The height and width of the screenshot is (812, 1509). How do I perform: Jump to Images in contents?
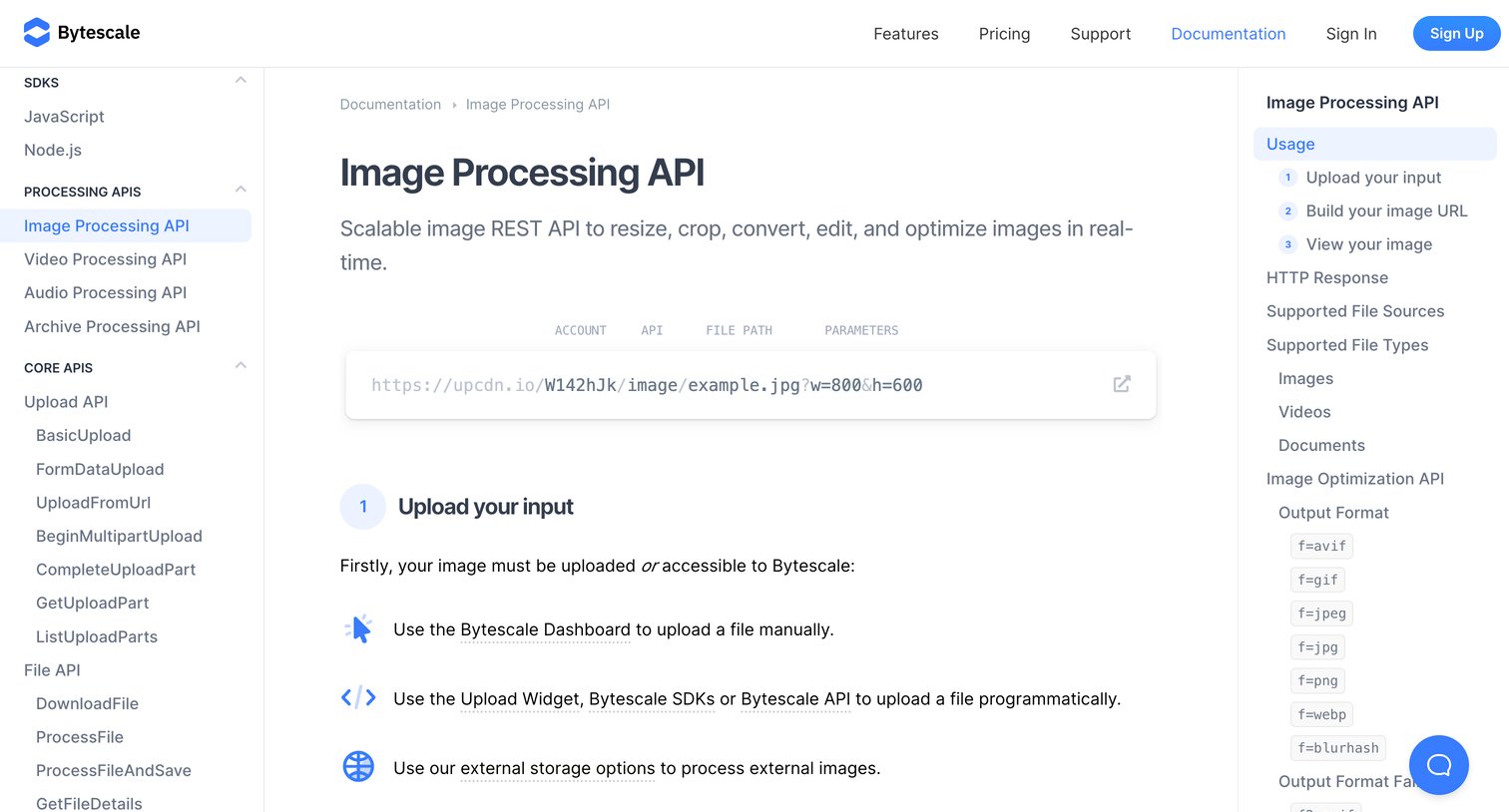pyautogui.click(x=1305, y=378)
